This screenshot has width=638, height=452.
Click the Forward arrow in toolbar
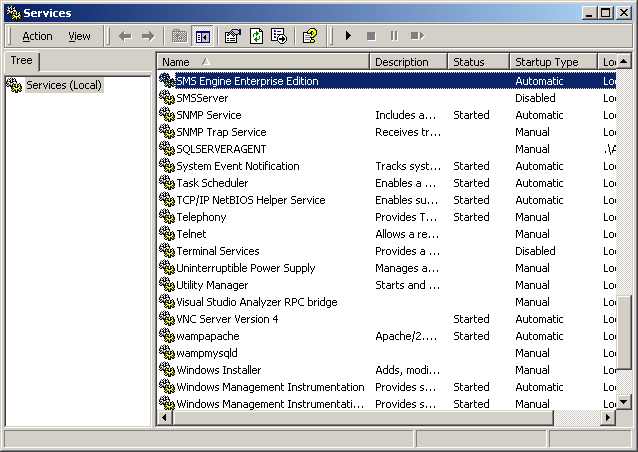tap(148, 36)
